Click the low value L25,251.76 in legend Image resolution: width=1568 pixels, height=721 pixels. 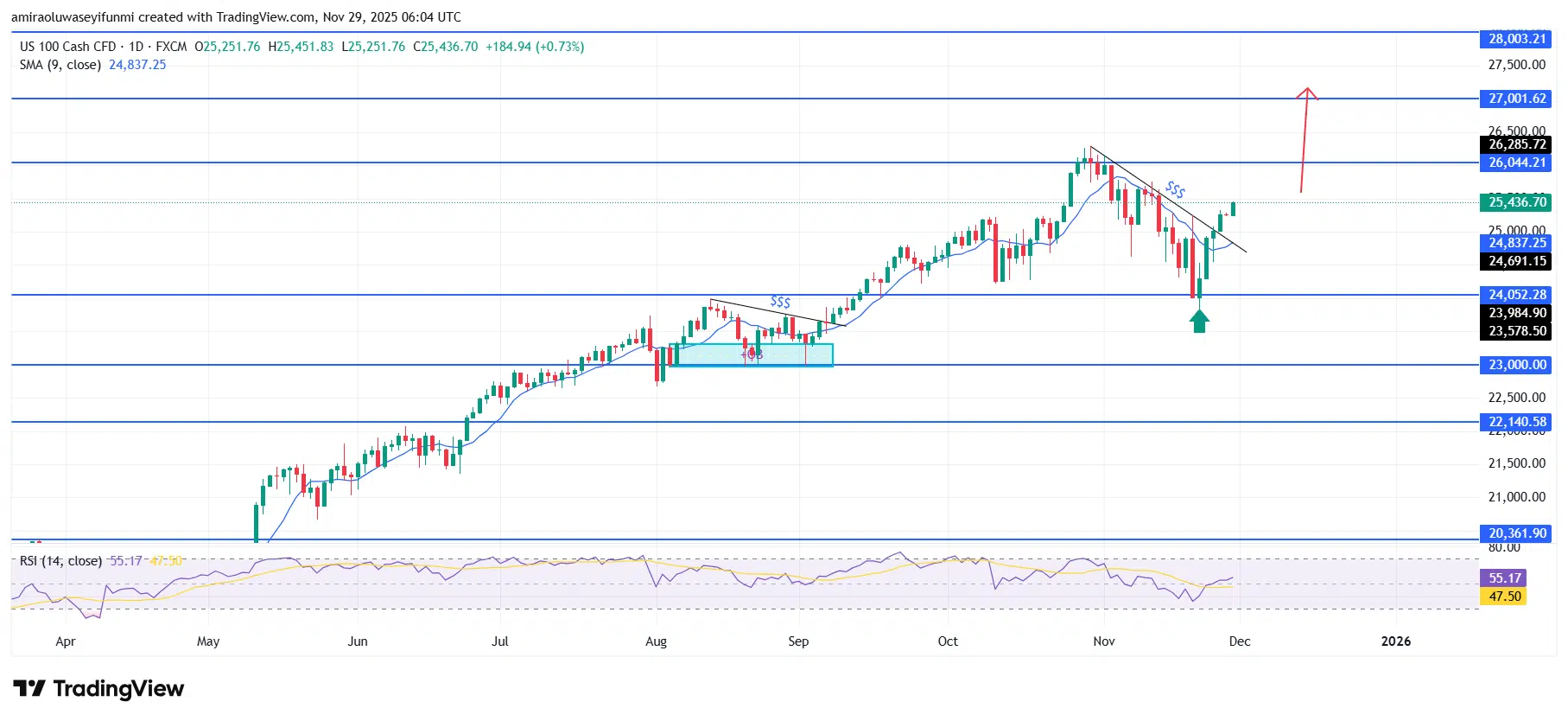373,47
